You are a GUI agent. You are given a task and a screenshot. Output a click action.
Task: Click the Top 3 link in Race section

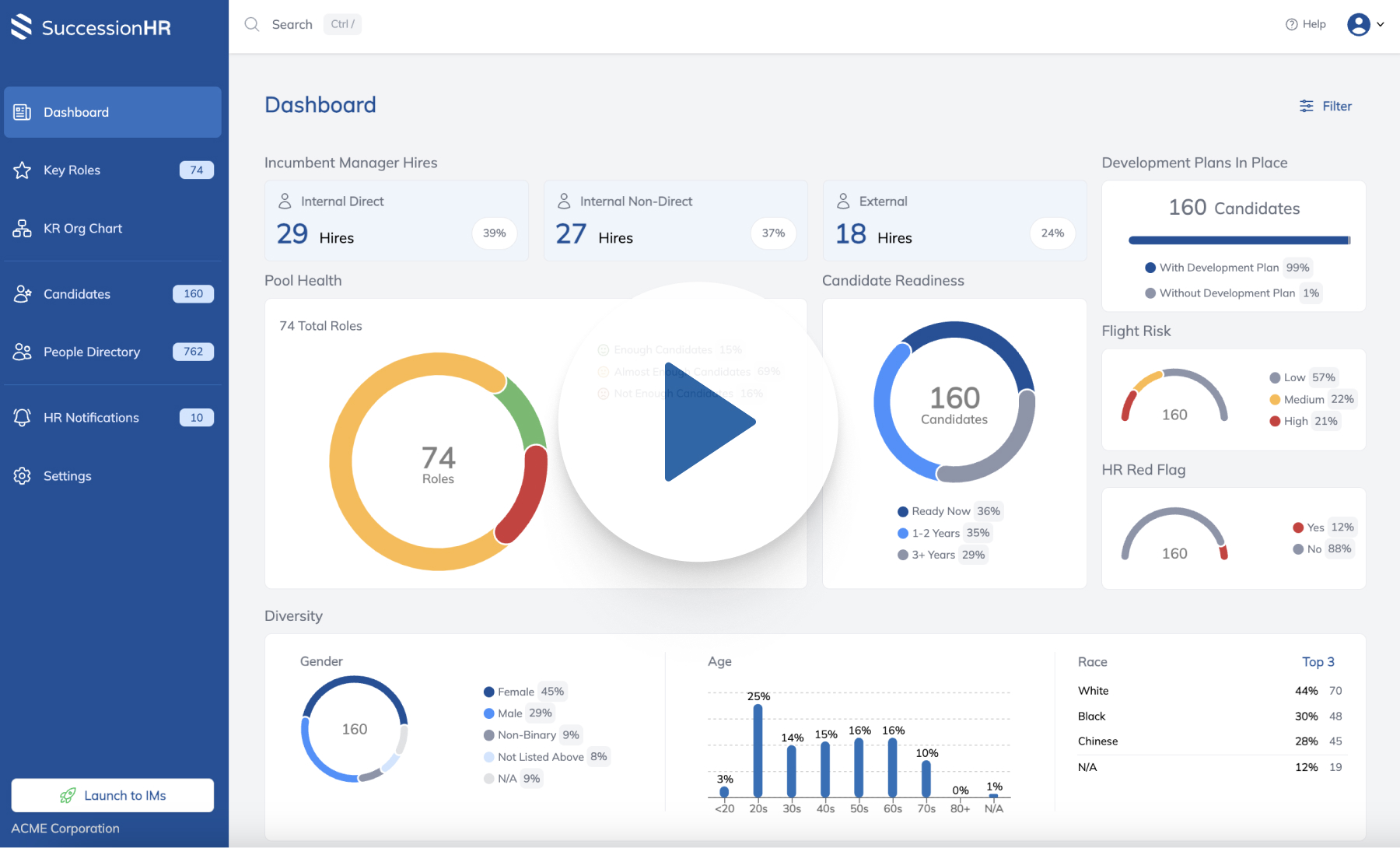click(x=1318, y=661)
